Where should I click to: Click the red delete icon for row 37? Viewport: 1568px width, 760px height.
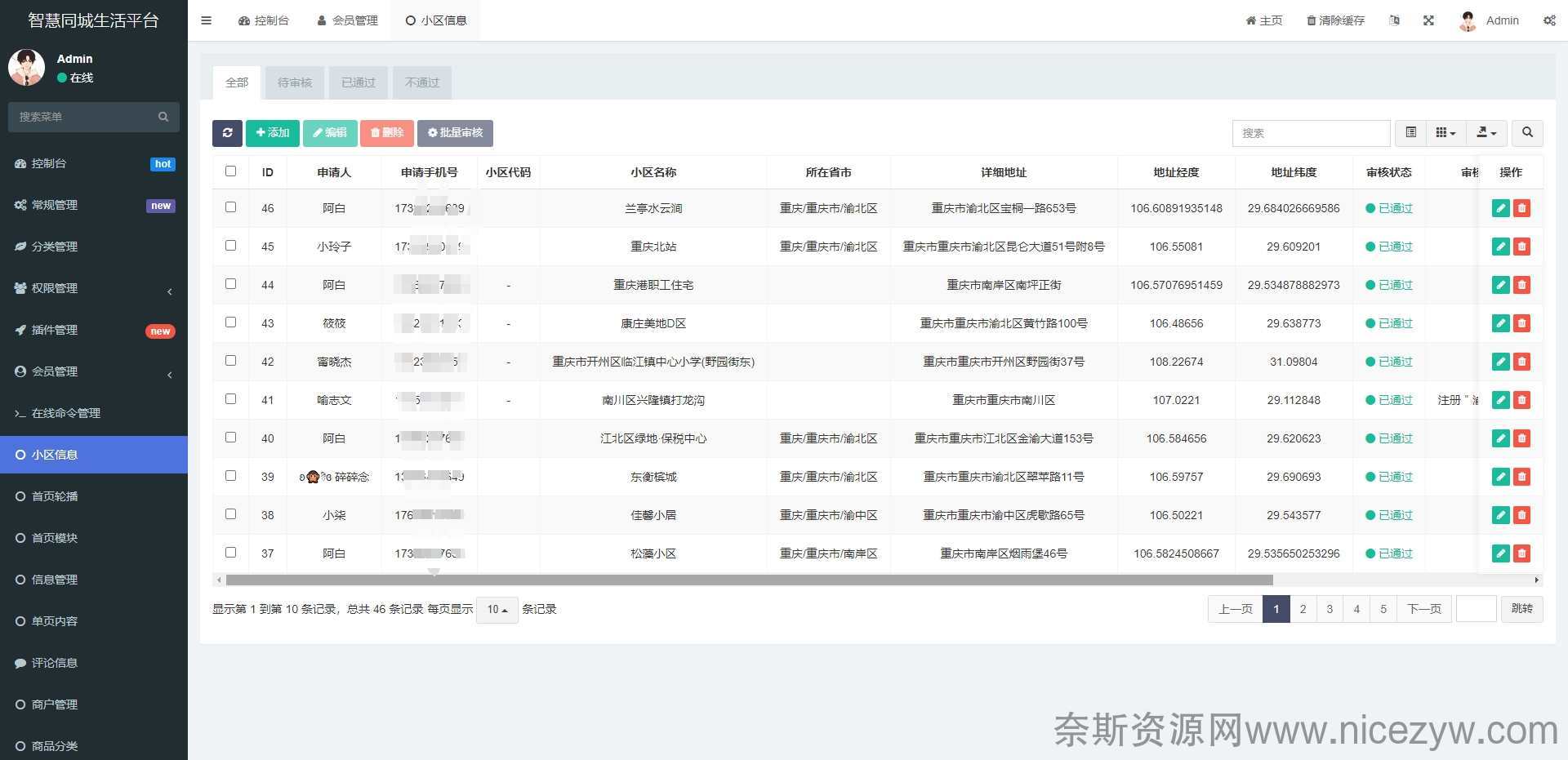(1521, 553)
